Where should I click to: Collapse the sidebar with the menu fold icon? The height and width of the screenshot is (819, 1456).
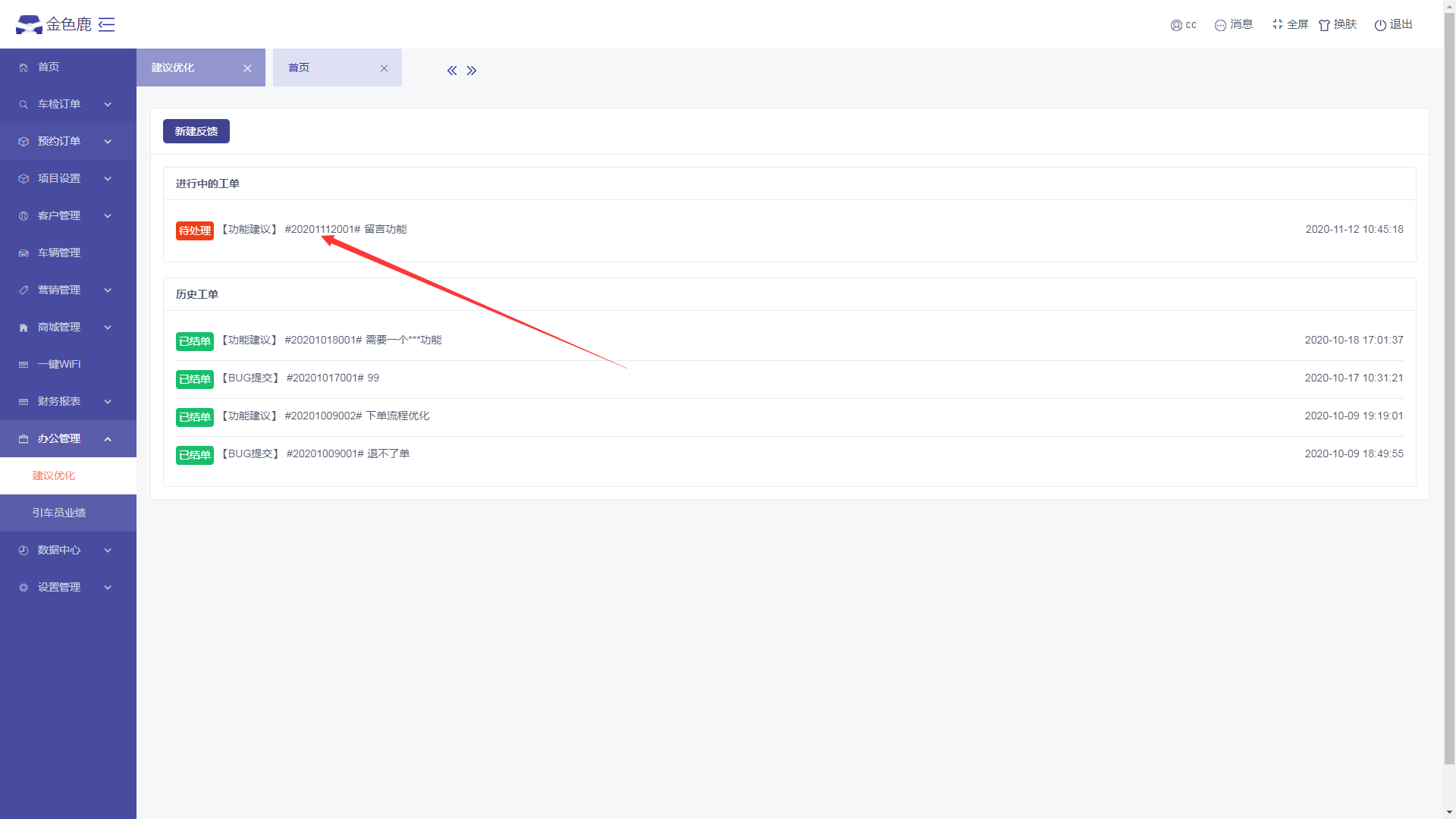coord(107,24)
